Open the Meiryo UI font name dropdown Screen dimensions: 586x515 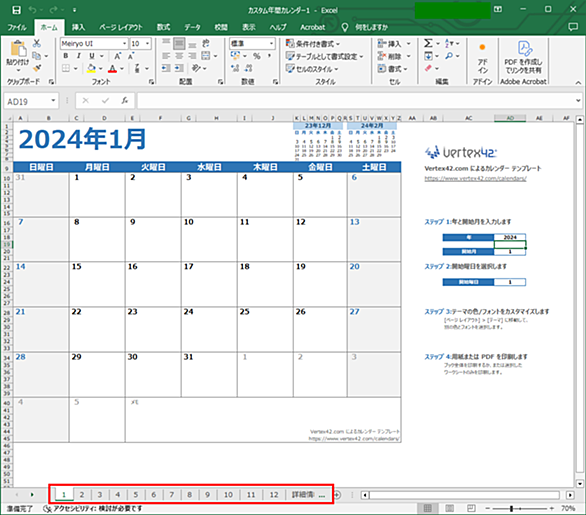(x=124, y=44)
